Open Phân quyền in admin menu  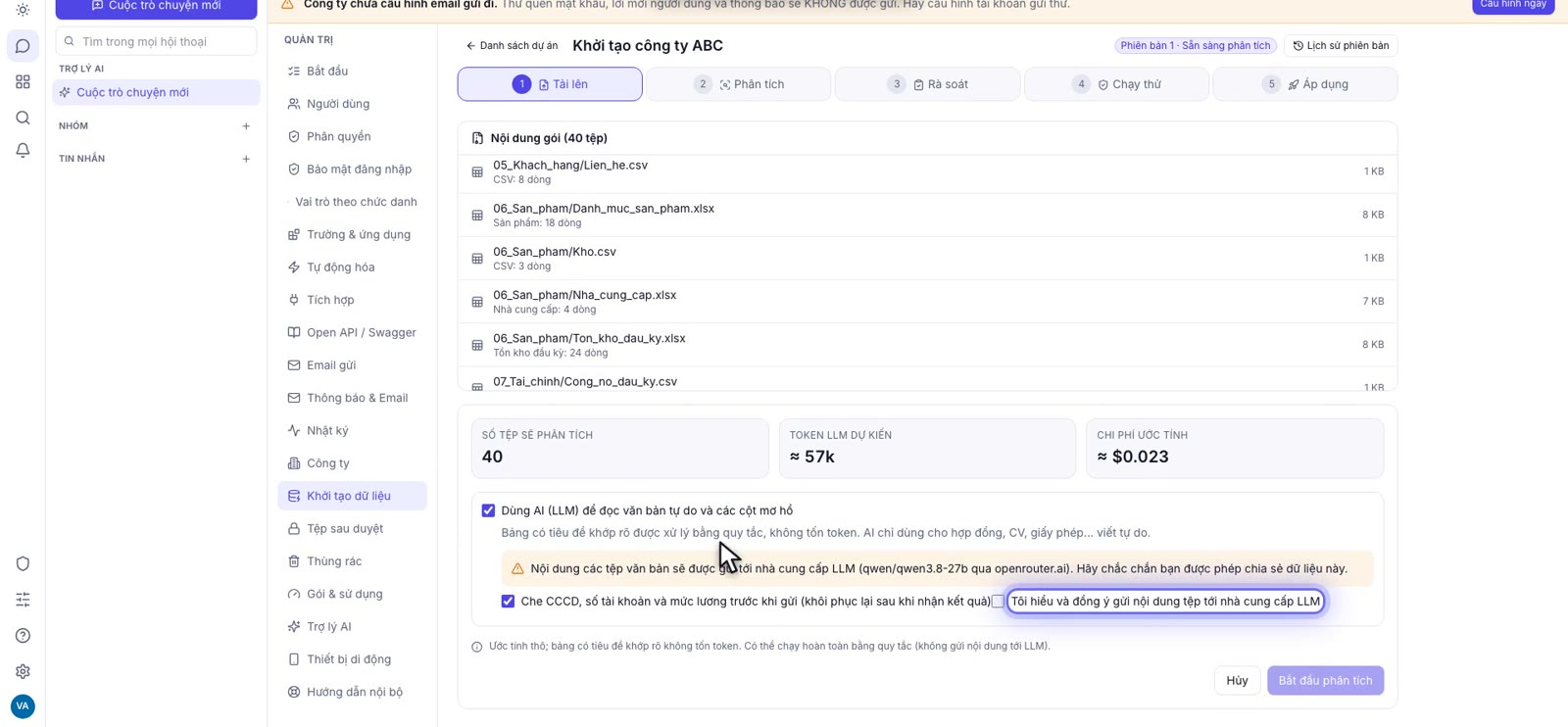click(352, 136)
